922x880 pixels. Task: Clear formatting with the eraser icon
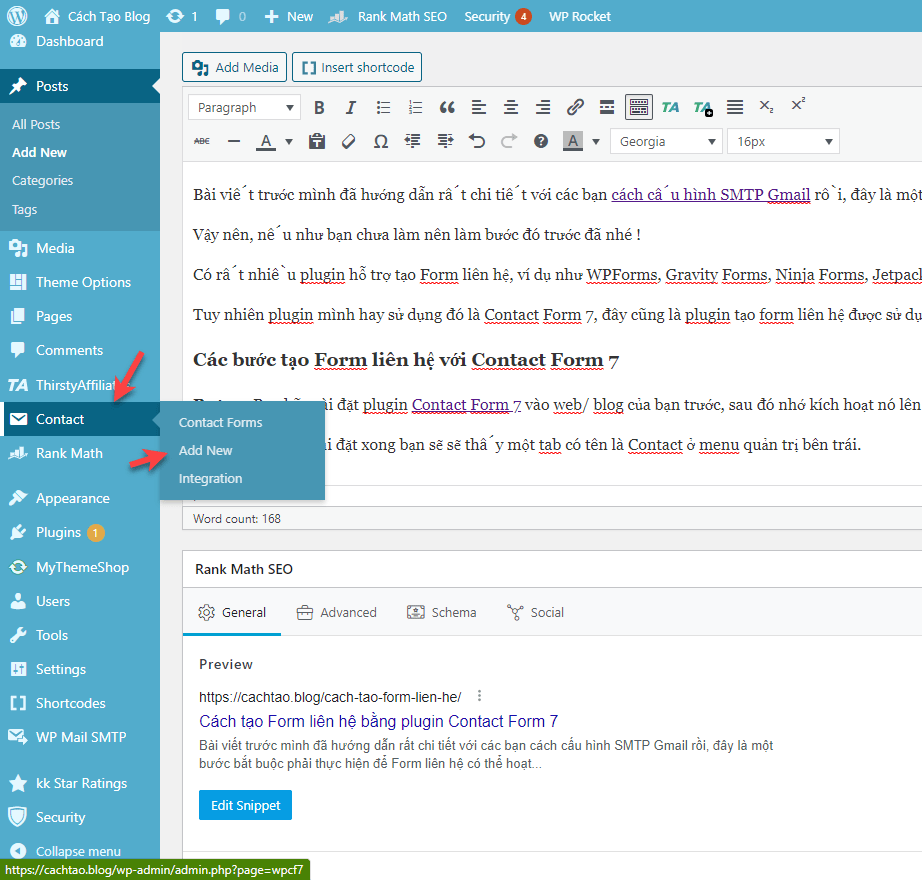point(349,142)
